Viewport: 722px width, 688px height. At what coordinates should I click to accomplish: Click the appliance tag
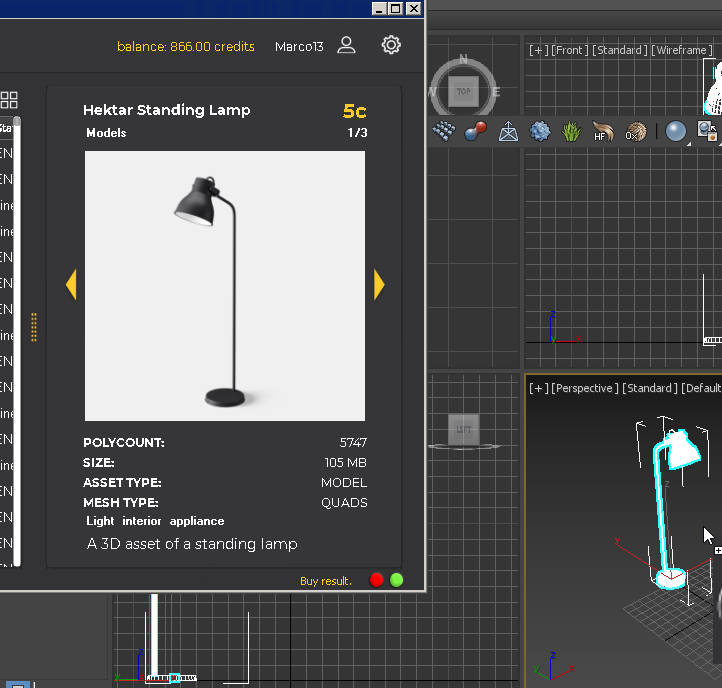[197, 521]
